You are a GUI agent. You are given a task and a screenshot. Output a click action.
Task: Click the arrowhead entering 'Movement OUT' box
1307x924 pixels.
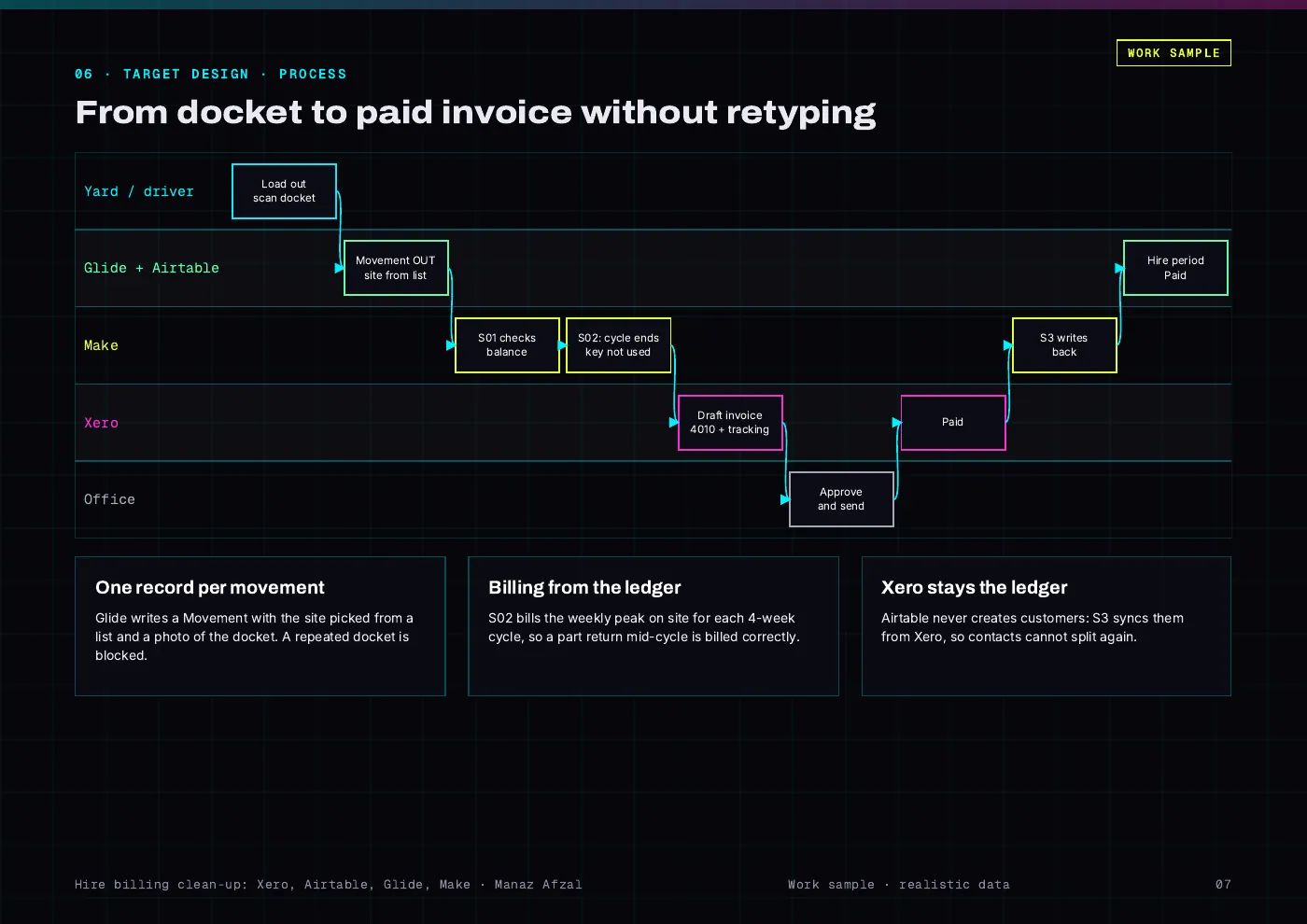339,268
